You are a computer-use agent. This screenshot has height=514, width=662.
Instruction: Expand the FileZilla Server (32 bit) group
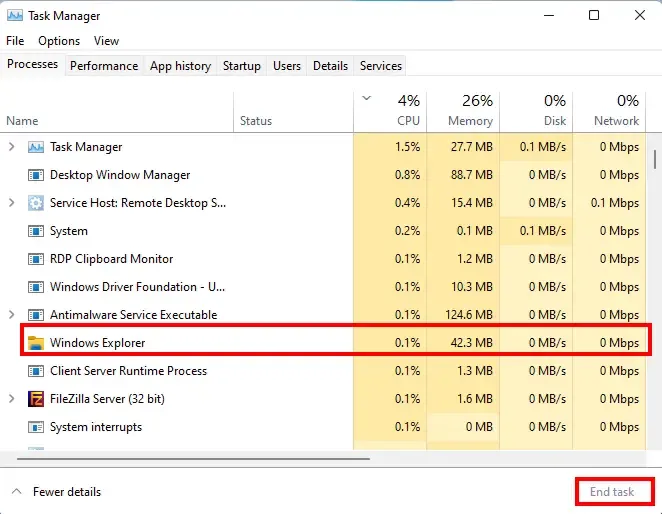point(12,399)
